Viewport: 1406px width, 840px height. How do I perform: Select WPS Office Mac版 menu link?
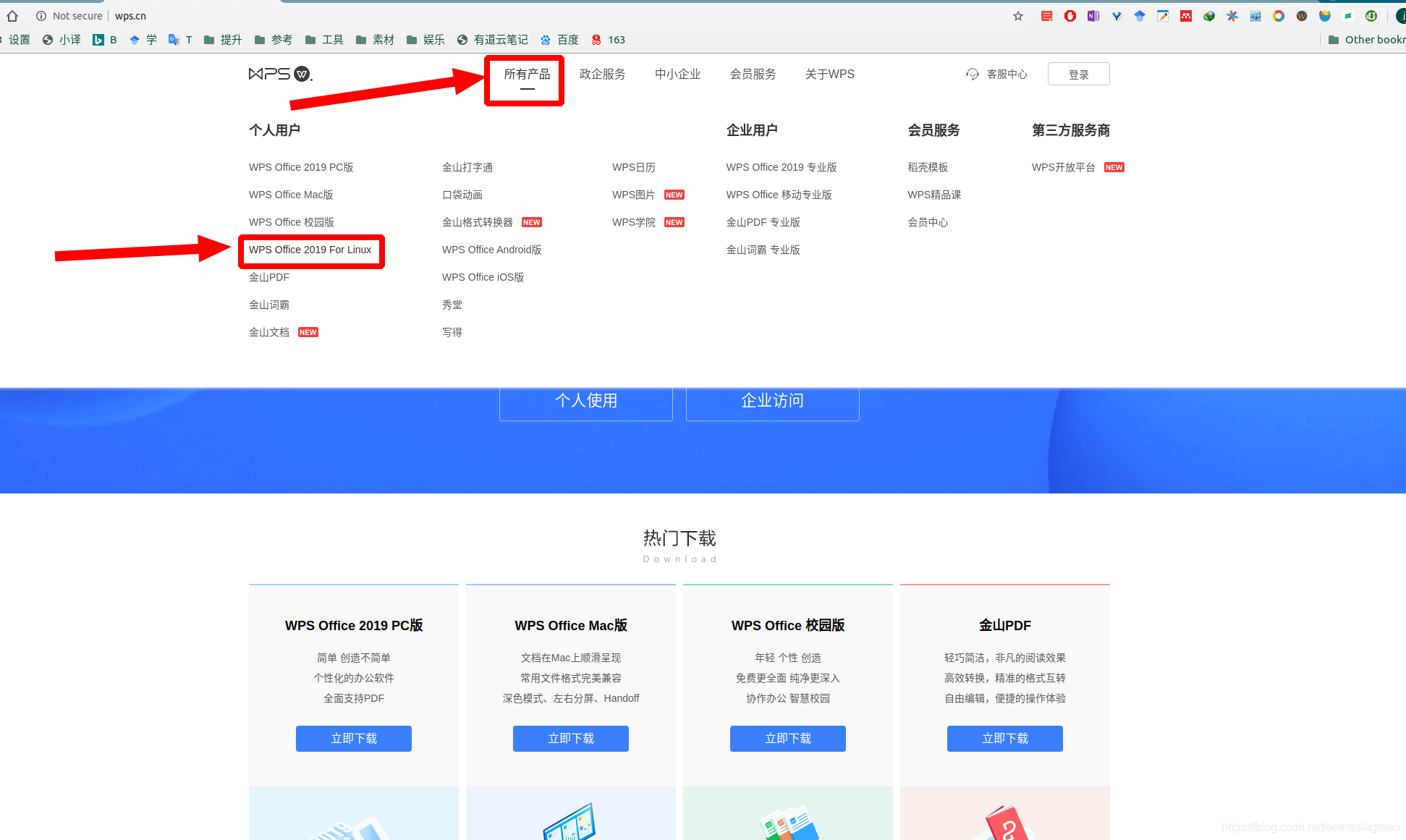pos(291,195)
